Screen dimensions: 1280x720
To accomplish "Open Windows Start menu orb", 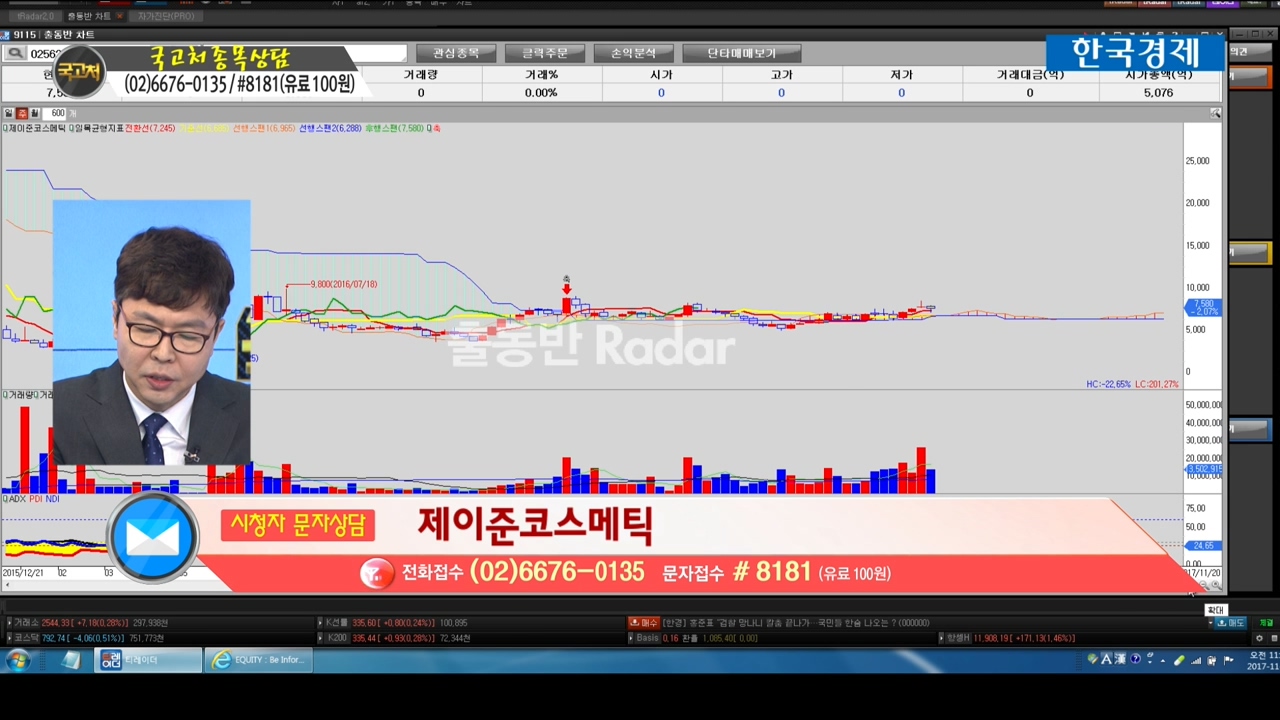I will 18,660.
